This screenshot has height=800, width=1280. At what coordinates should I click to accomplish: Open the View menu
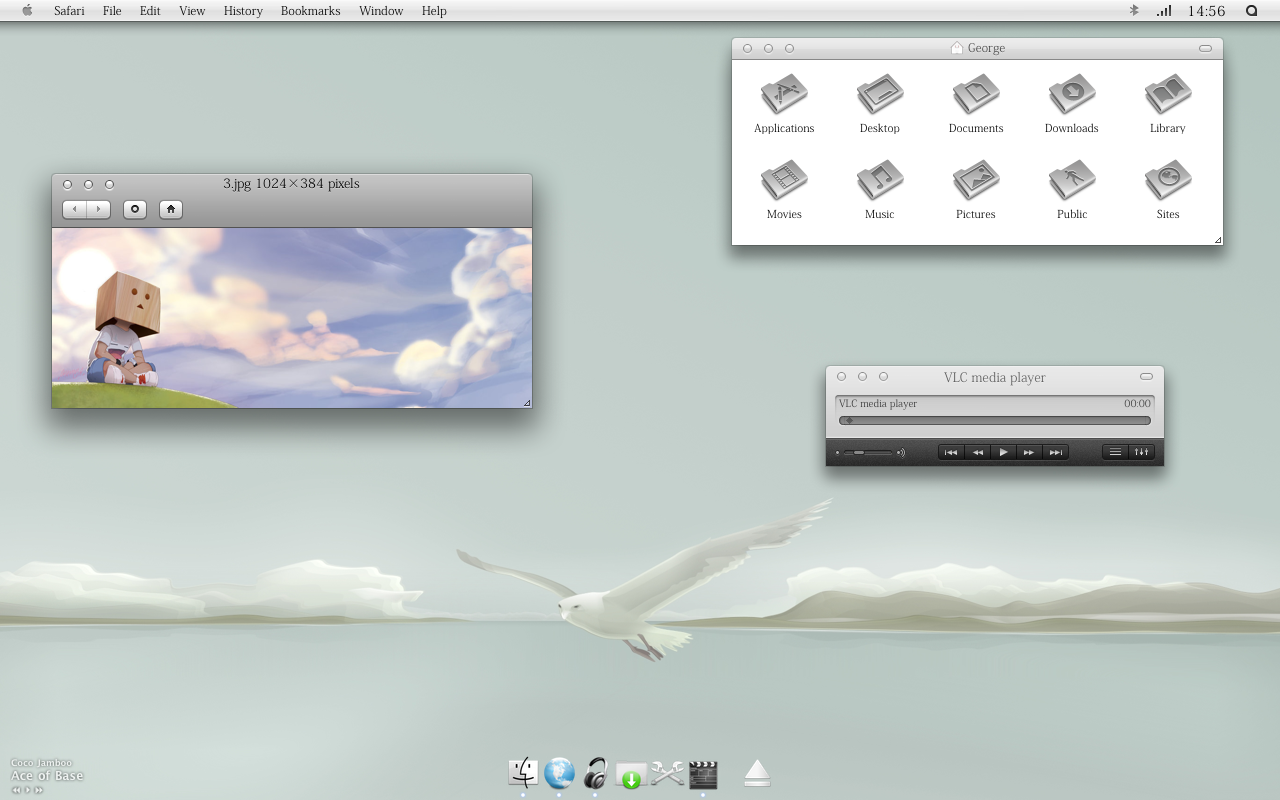point(192,11)
